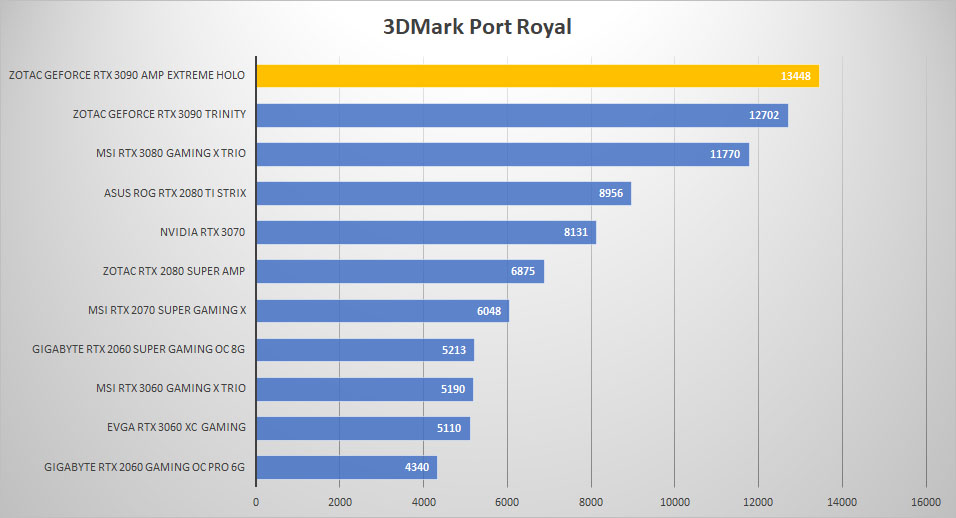
Task: Select the GIGABYTE RTX 2060 GAMING OC PRO 6G label
Action: point(144,467)
